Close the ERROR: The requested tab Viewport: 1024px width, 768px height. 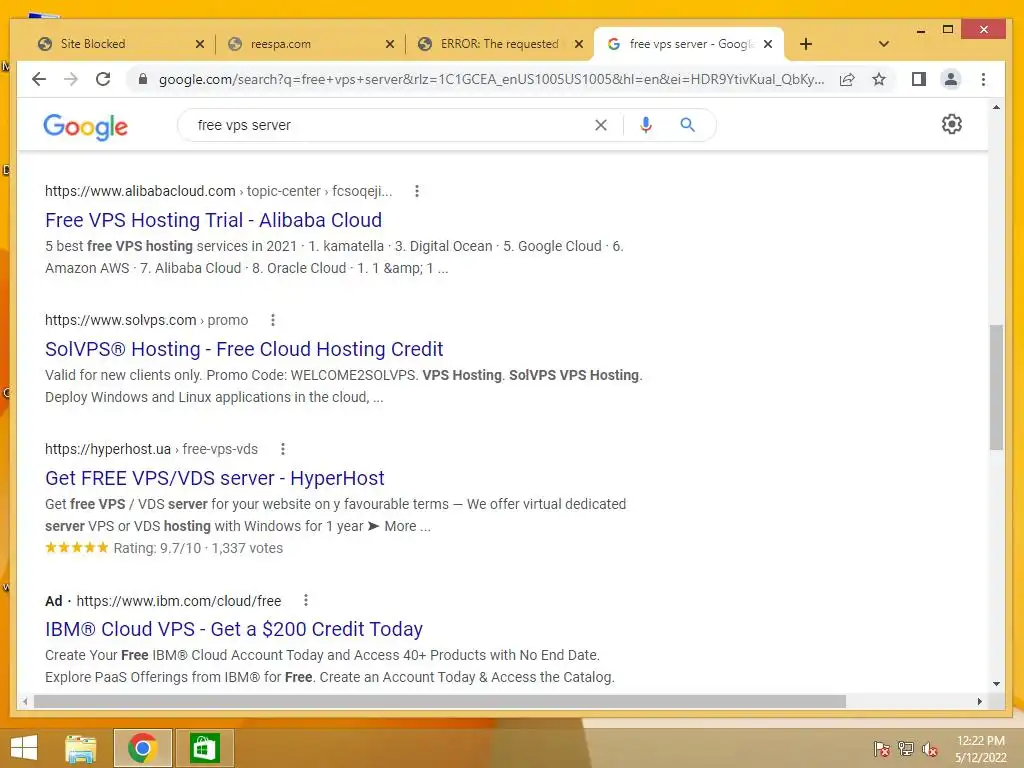[x=579, y=44]
